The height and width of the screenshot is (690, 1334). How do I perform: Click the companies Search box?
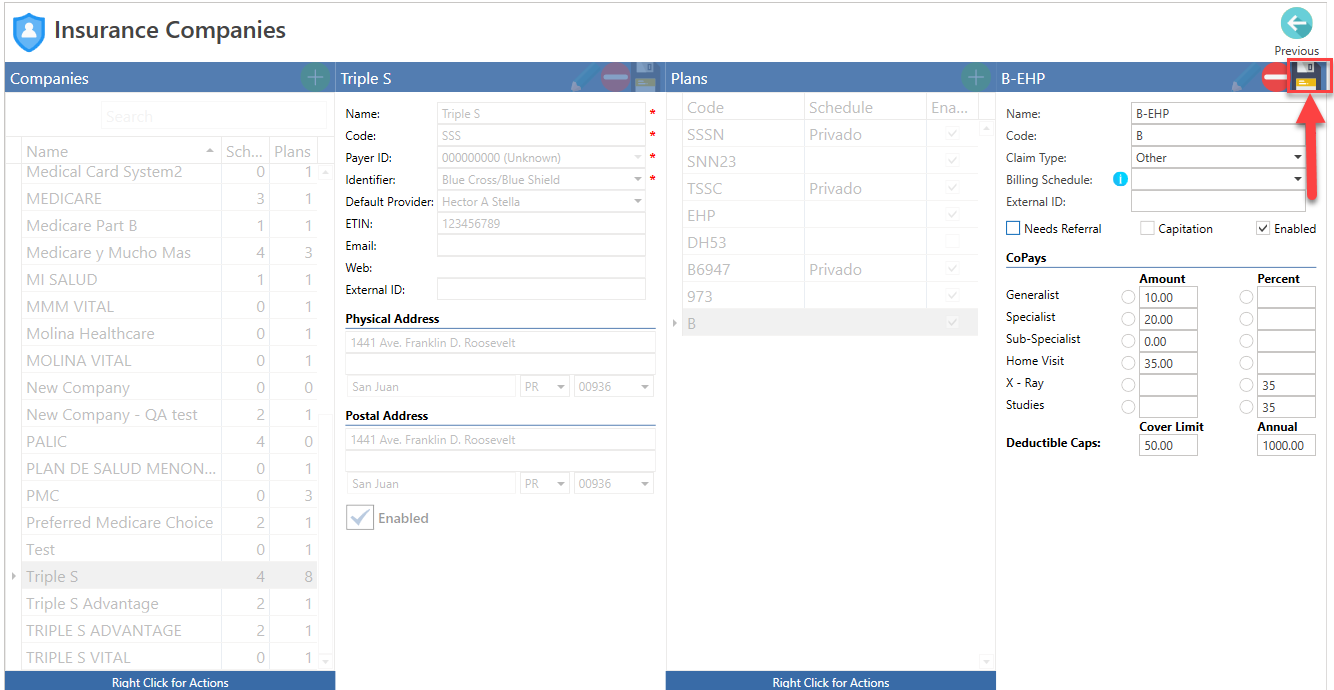tap(213, 116)
